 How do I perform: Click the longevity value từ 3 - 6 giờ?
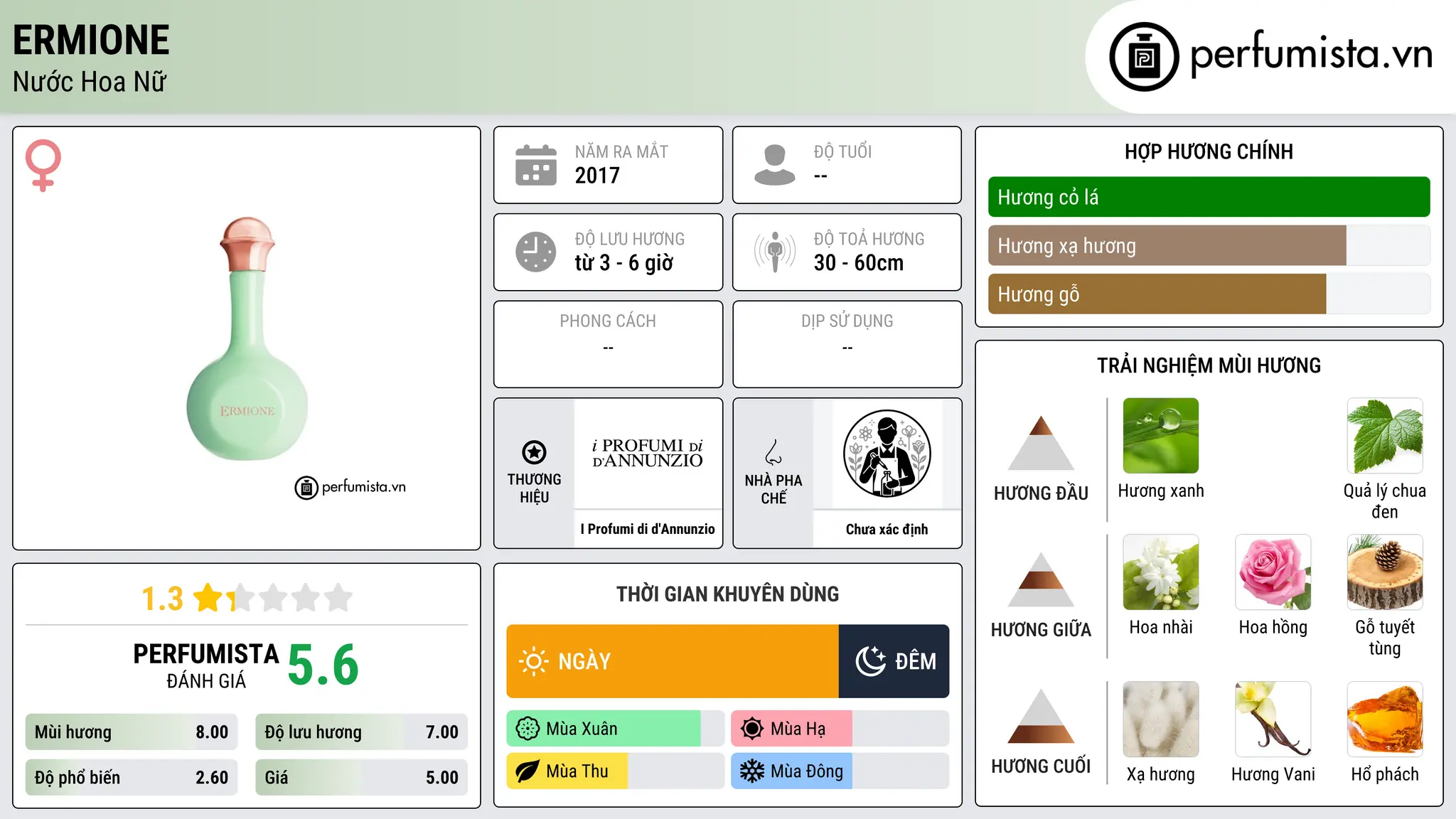click(x=624, y=263)
